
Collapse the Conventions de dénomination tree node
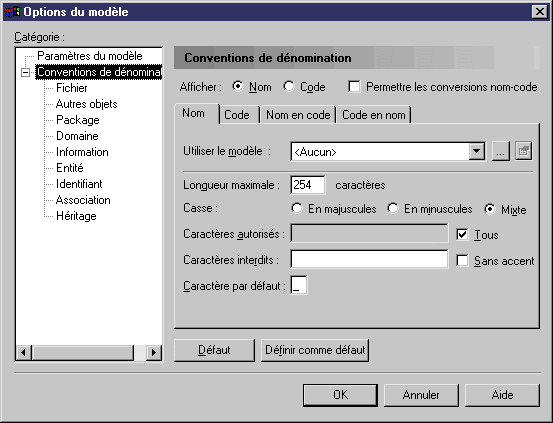(x=25, y=72)
